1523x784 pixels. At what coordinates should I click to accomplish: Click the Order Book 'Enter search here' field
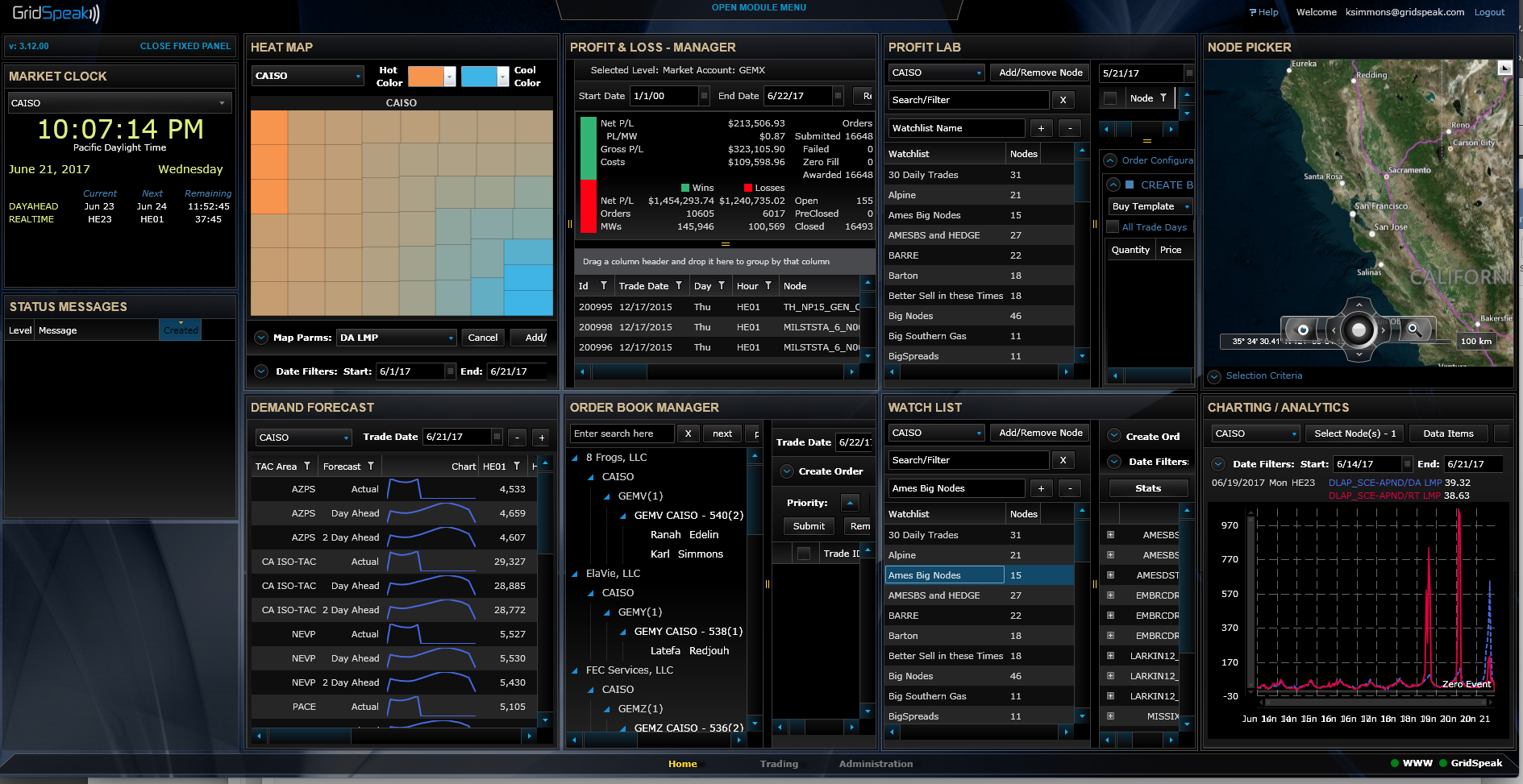622,433
